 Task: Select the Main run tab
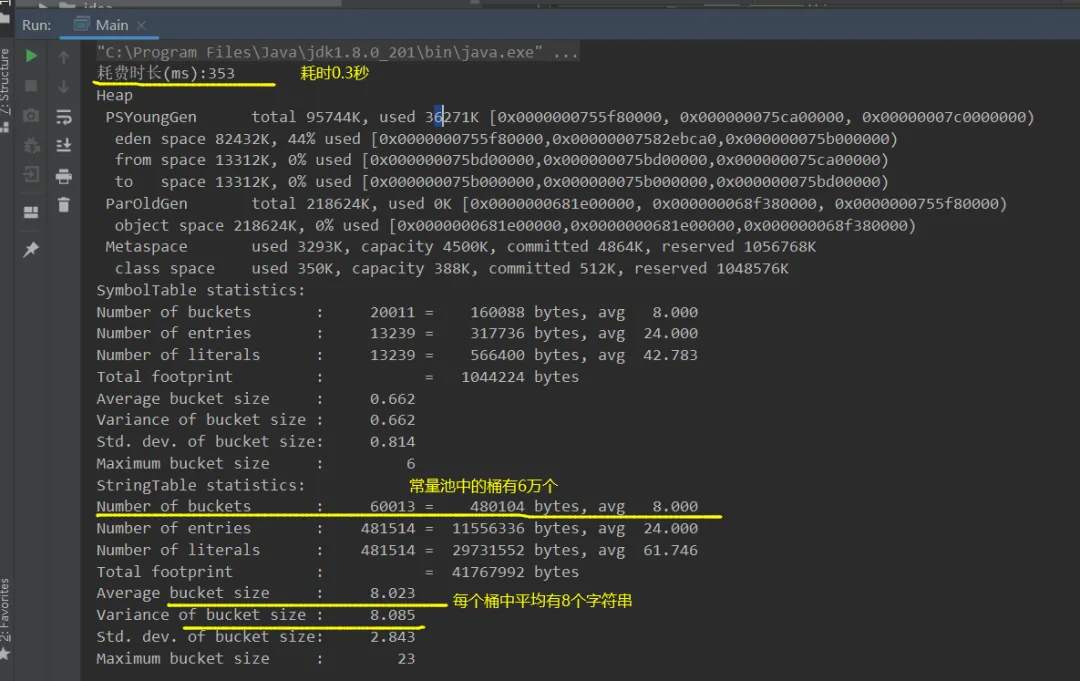point(111,25)
